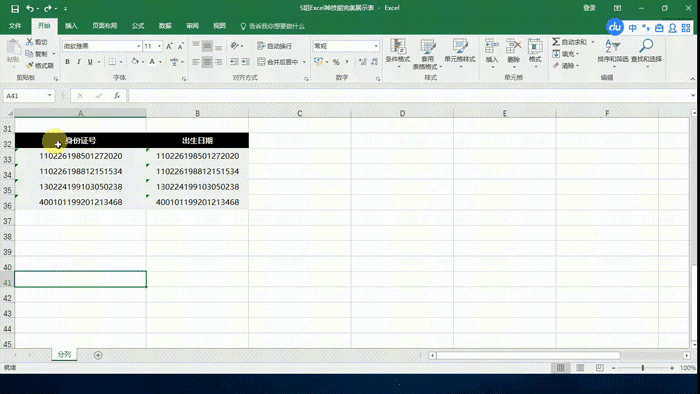Image resolution: width=700 pixels, height=394 pixels.
Task: Toggle center horizontal alignment
Action: (207, 62)
